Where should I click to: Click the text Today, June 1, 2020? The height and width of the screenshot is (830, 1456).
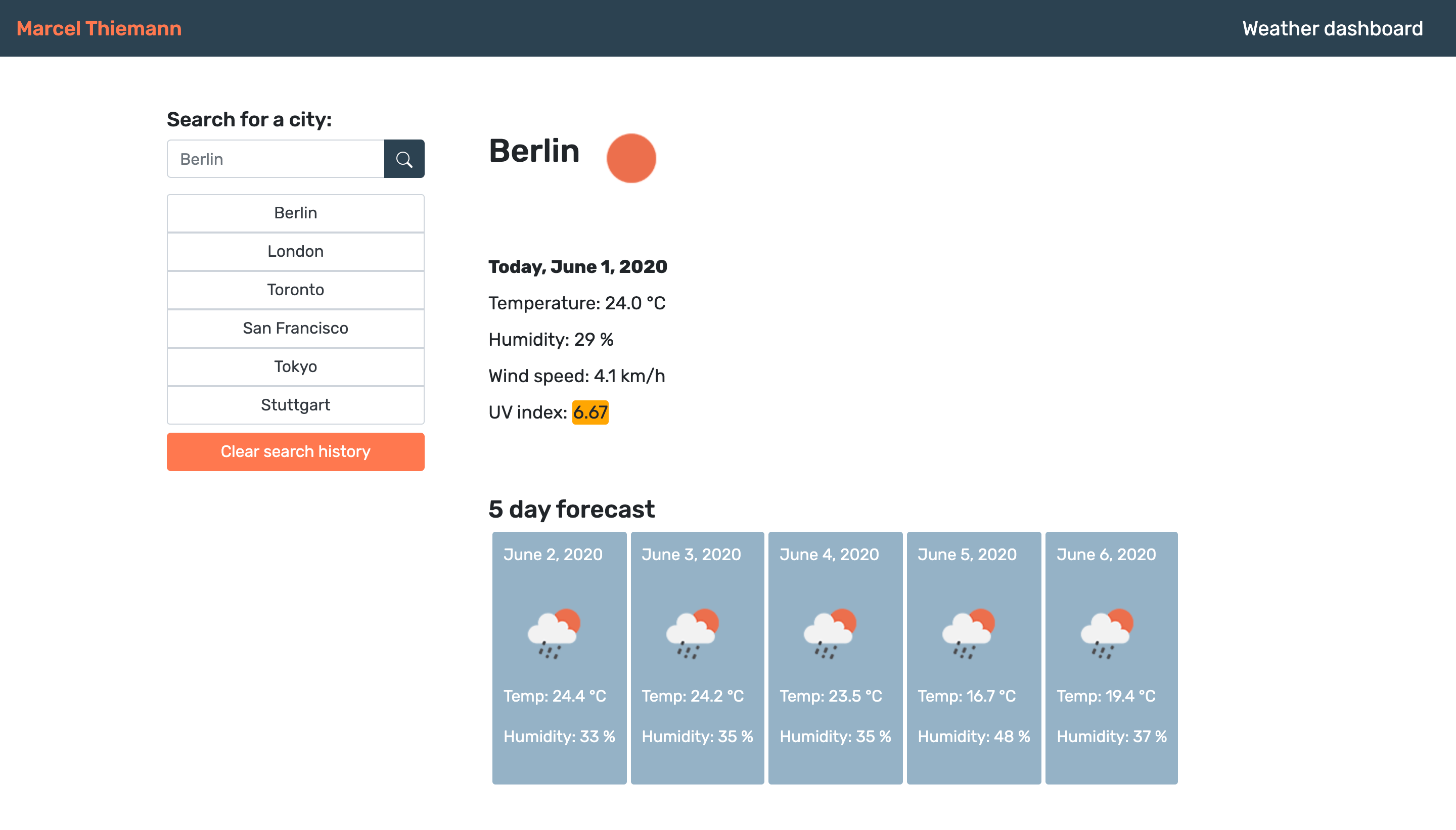coord(577,267)
